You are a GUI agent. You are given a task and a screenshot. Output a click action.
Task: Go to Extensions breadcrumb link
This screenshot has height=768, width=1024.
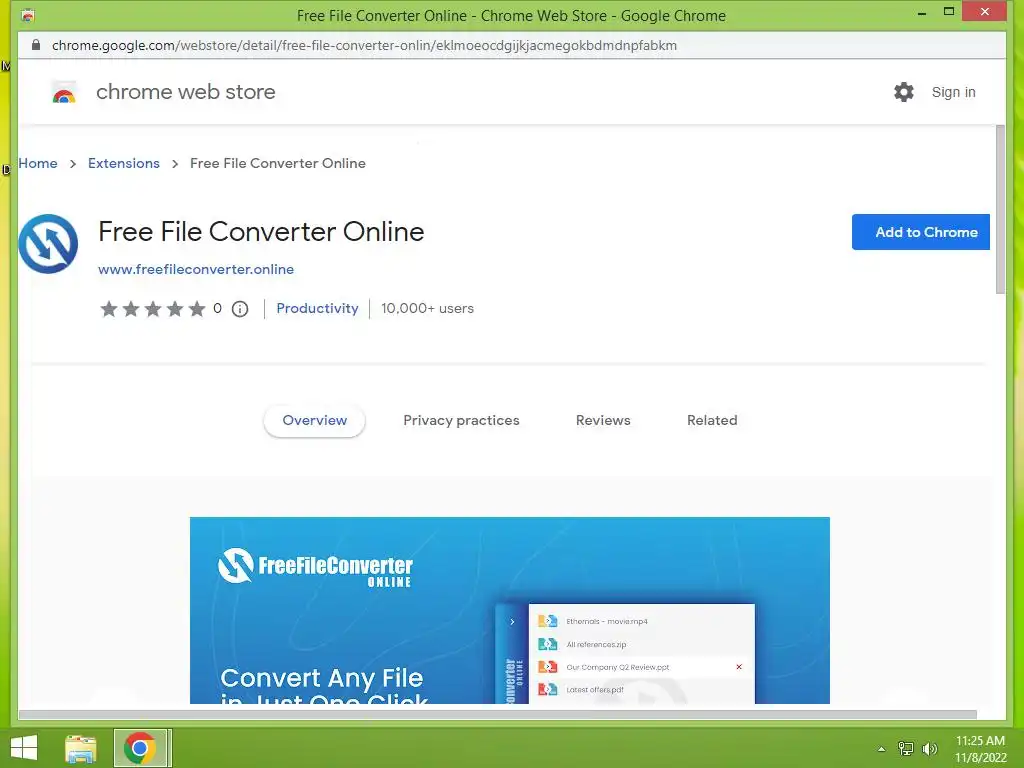pyautogui.click(x=123, y=163)
